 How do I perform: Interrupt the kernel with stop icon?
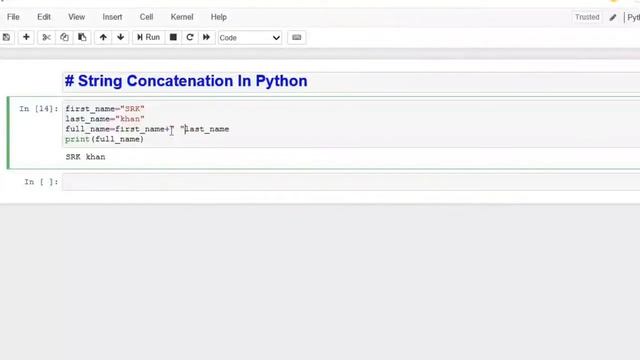[173, 38]
